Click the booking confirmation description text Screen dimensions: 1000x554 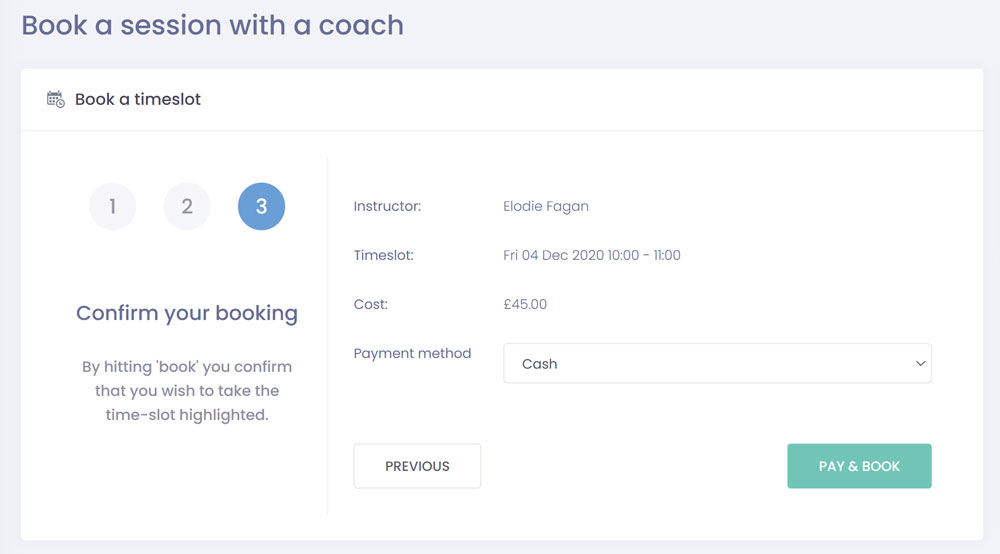187,390
